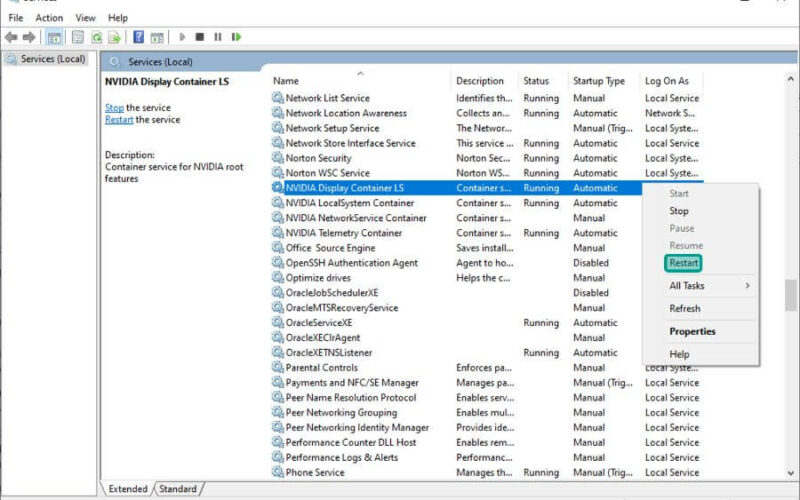
Task: Select the Network Store Interface Service row
Action: pyautogui.click(x=487, y=143)
